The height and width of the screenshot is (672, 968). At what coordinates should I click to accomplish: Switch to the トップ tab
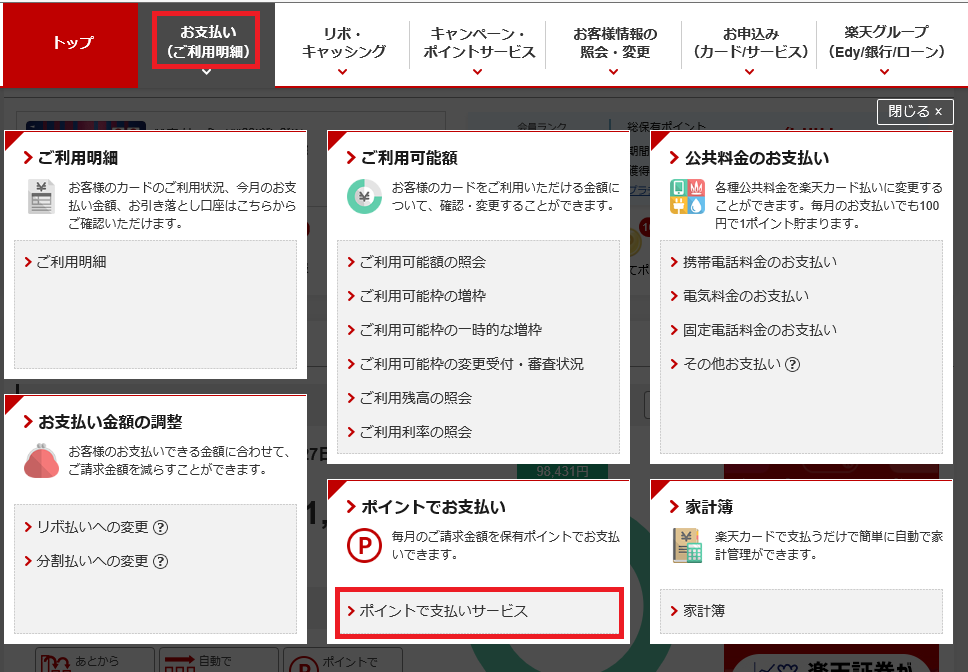point(69,44)
